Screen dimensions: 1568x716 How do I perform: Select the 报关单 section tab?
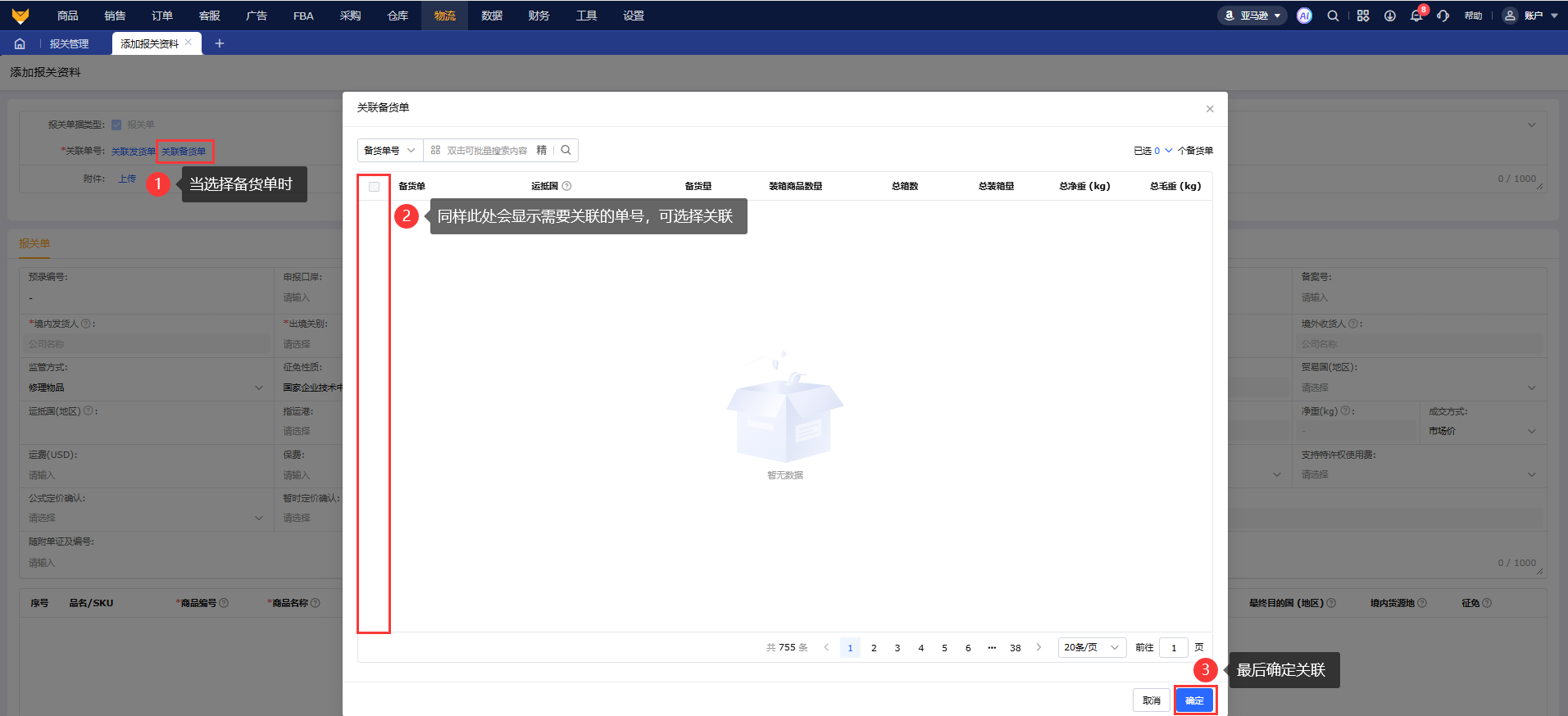(x=34, y=243)
